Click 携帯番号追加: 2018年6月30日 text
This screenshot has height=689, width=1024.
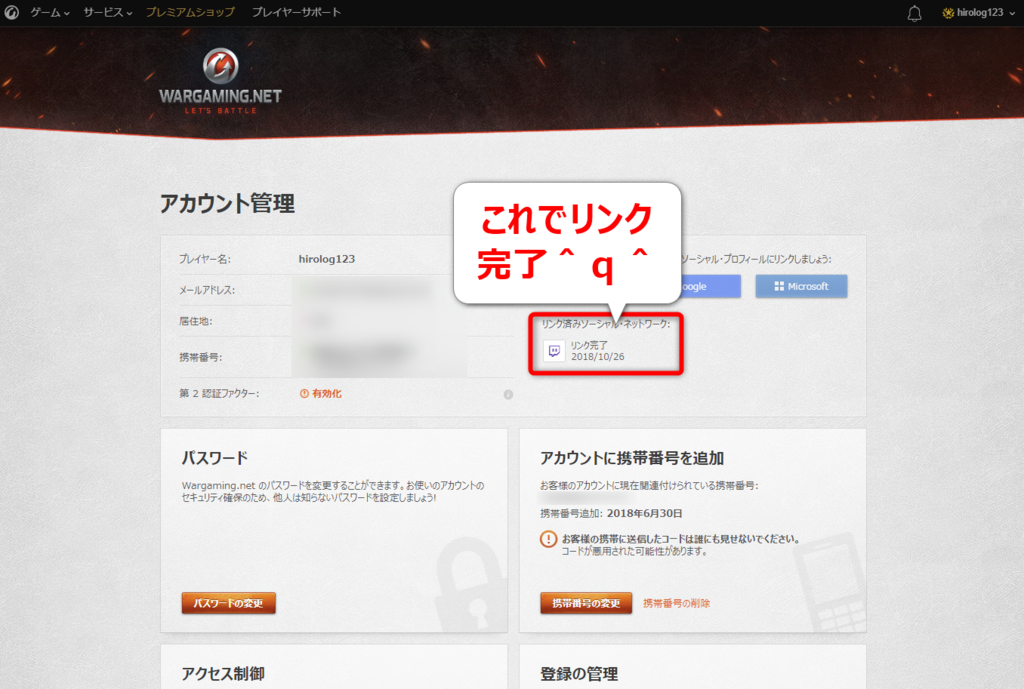tap(611, 513)
